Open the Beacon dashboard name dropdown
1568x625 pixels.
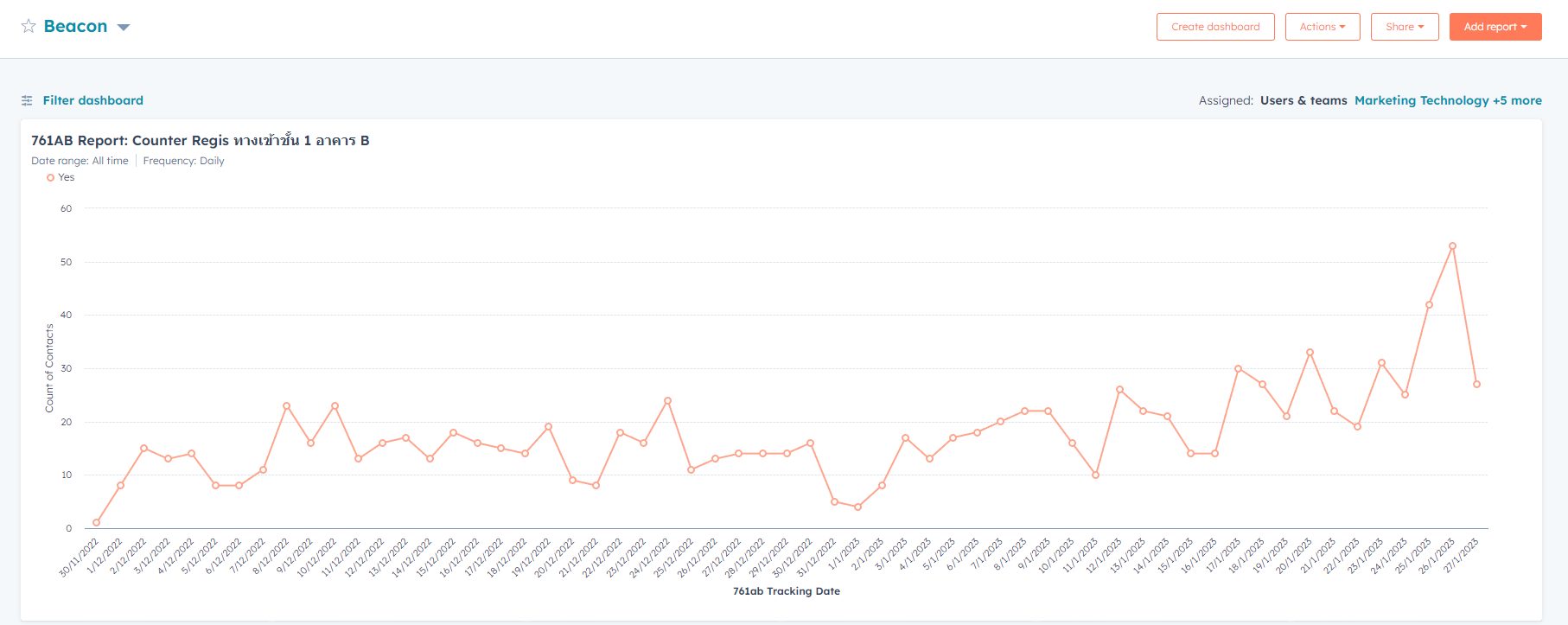click(124, 28)
